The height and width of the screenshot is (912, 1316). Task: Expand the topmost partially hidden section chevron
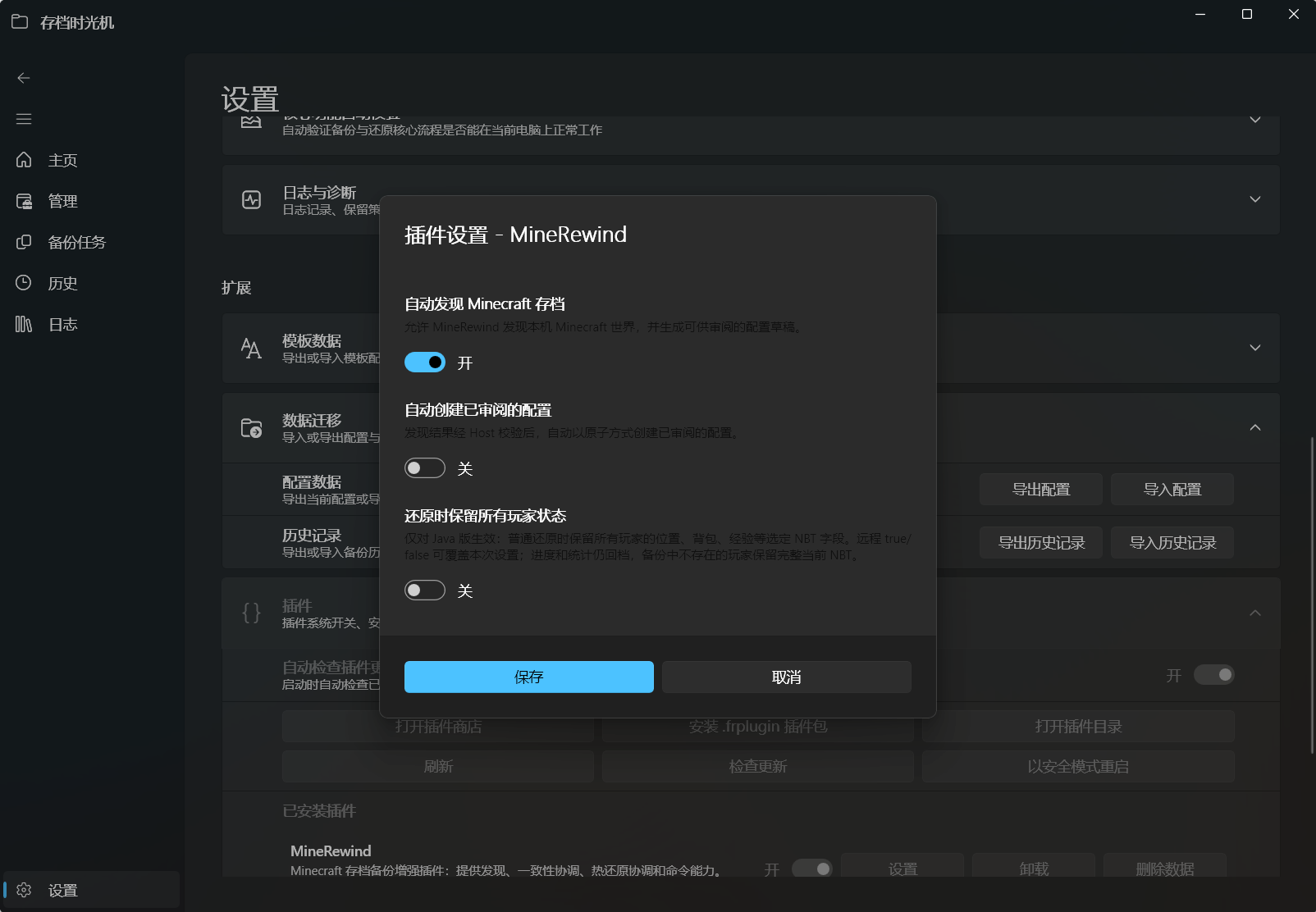pos(1255,120)
